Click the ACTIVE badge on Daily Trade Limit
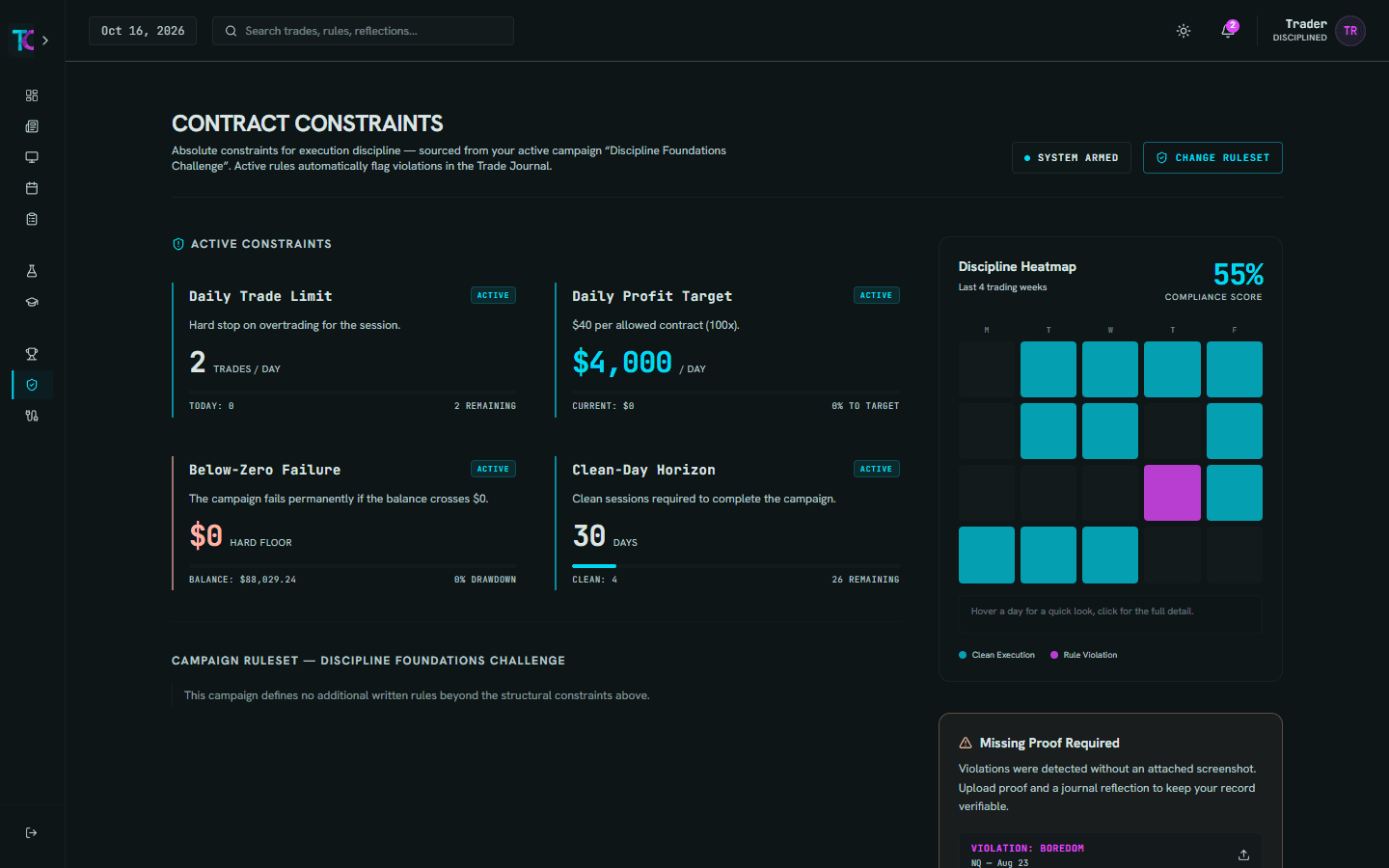This screenshot has height=868, width=1389. coord(493,295)
